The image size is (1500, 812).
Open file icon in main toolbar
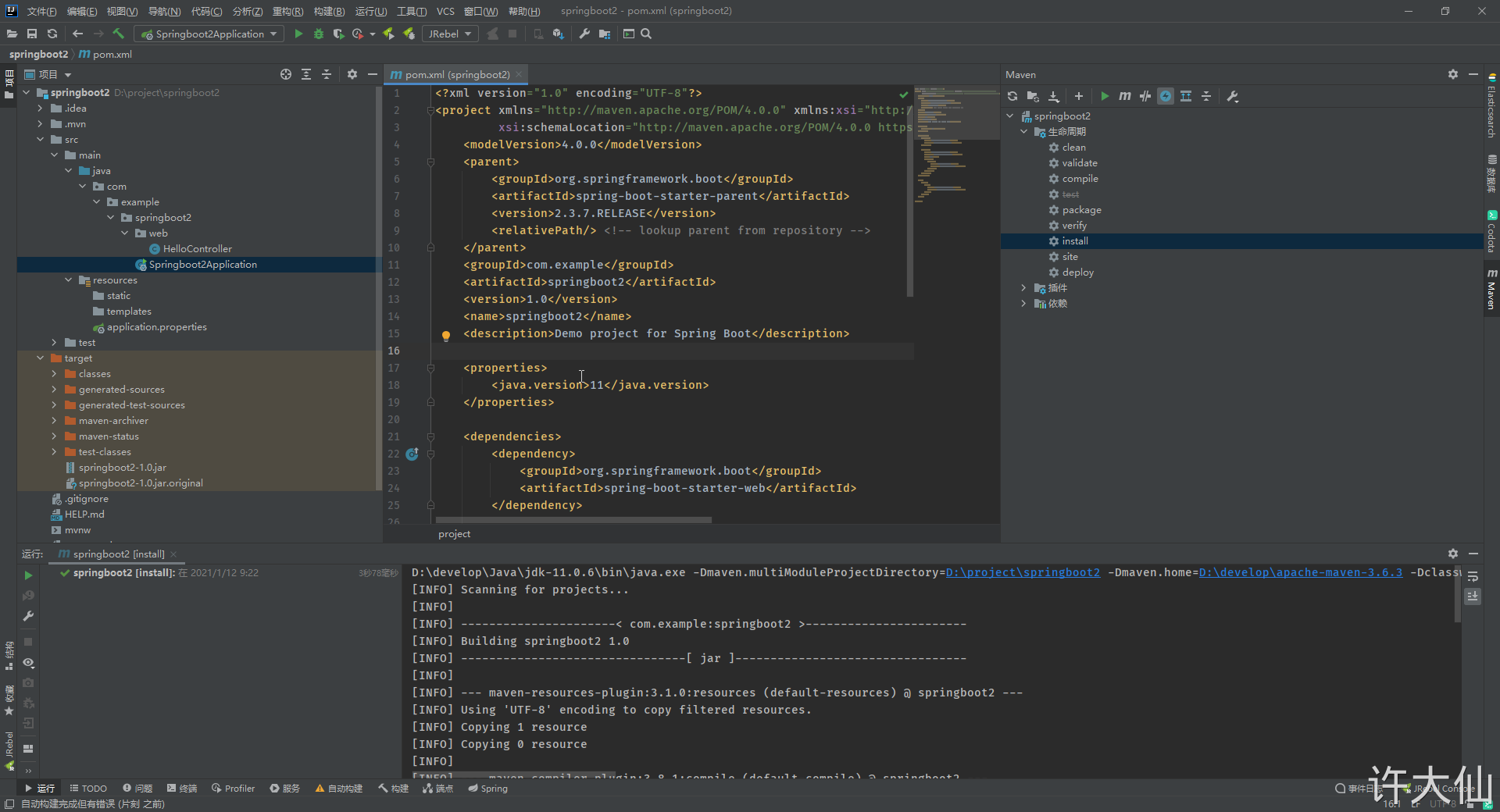(x=12, y=34)
